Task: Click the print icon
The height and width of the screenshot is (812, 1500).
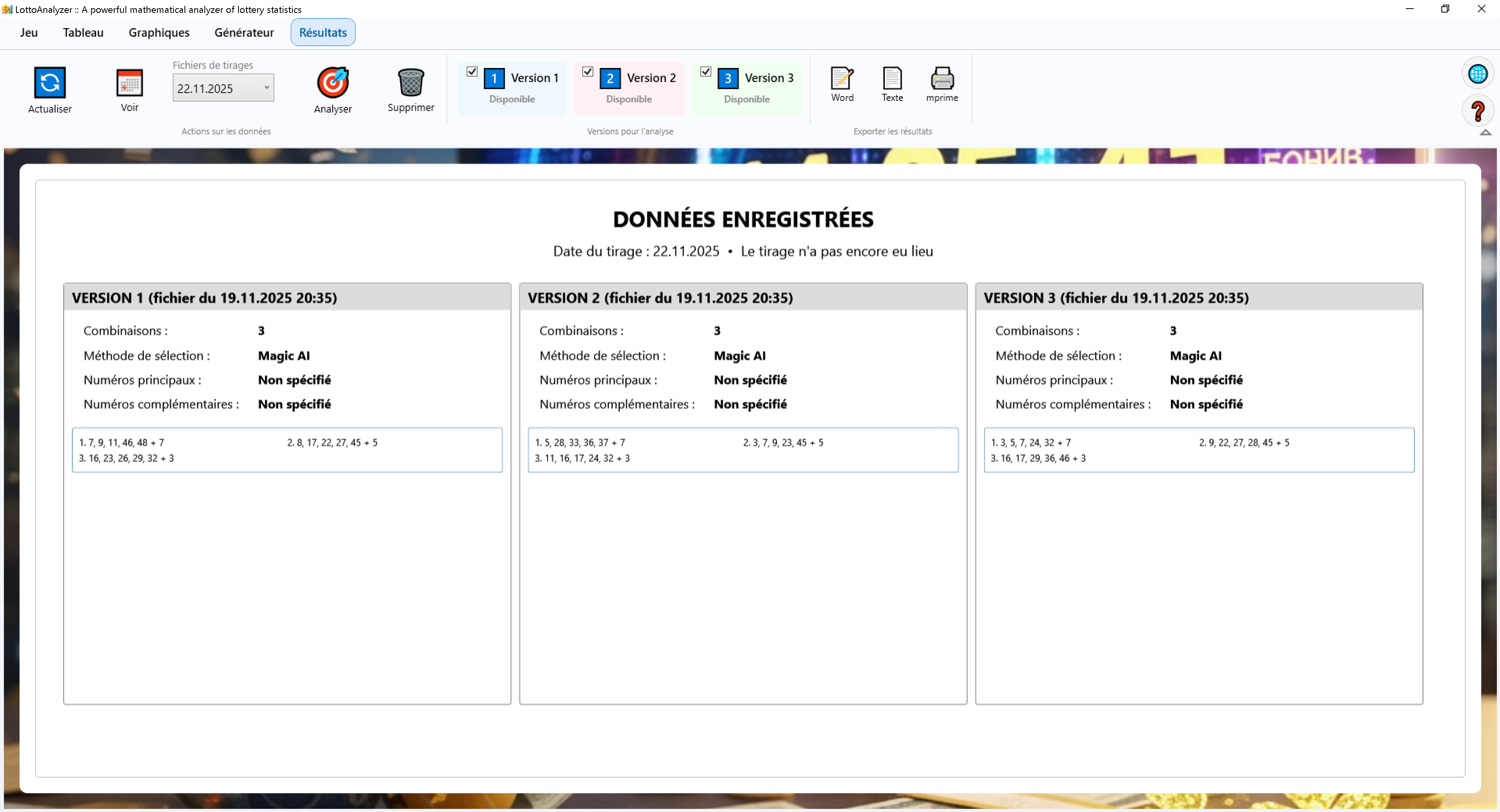Action: 942,78
